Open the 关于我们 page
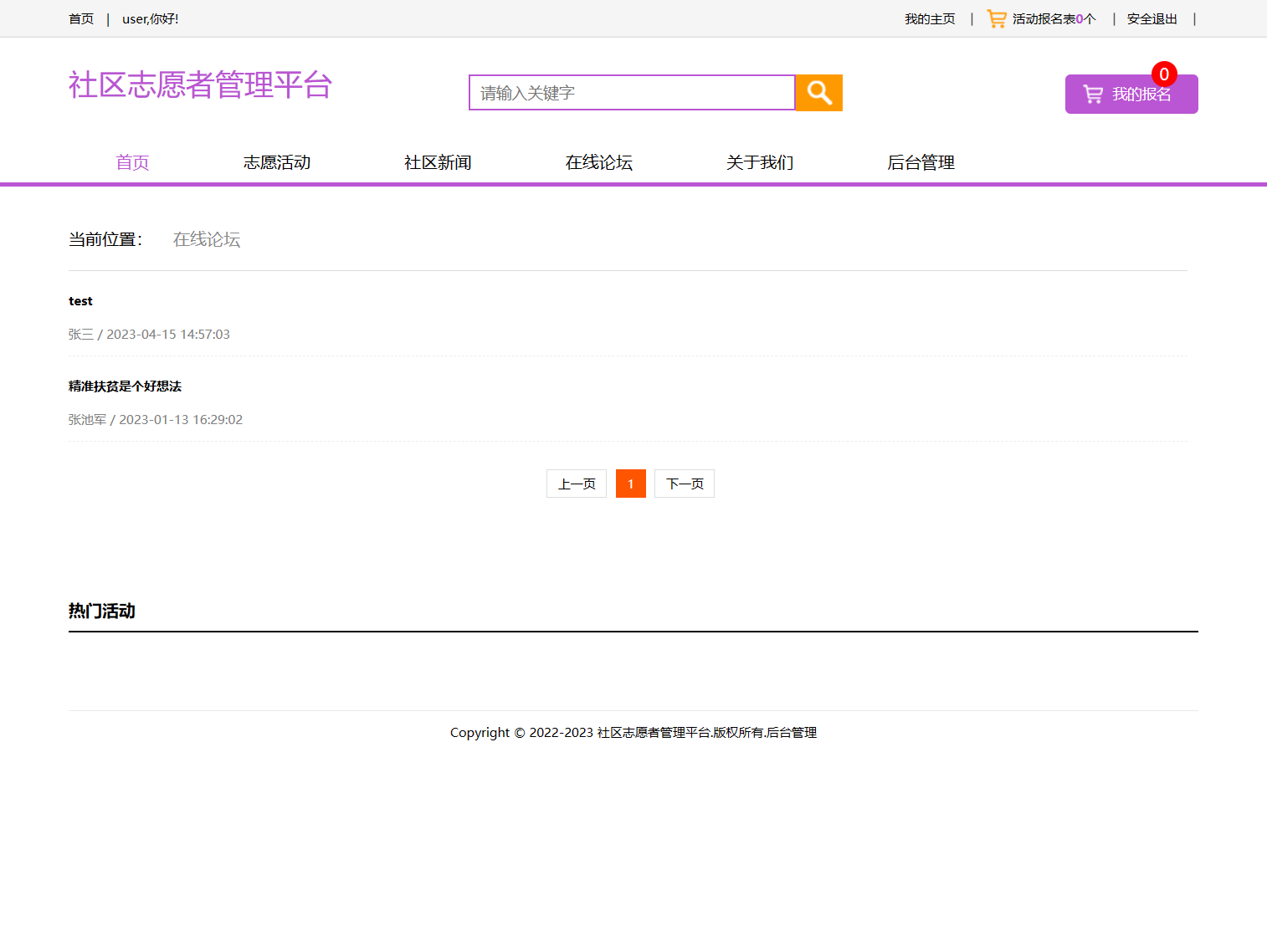 click(x=759, y=162)
